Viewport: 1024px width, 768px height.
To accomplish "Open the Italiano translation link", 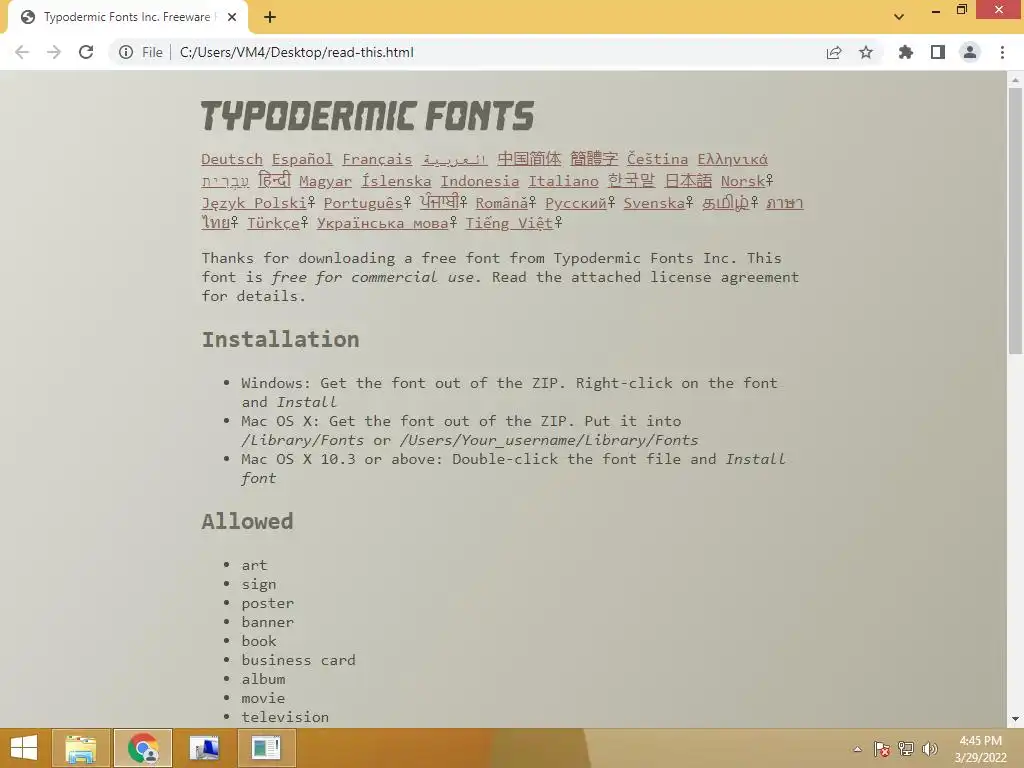I will point(564,181).
